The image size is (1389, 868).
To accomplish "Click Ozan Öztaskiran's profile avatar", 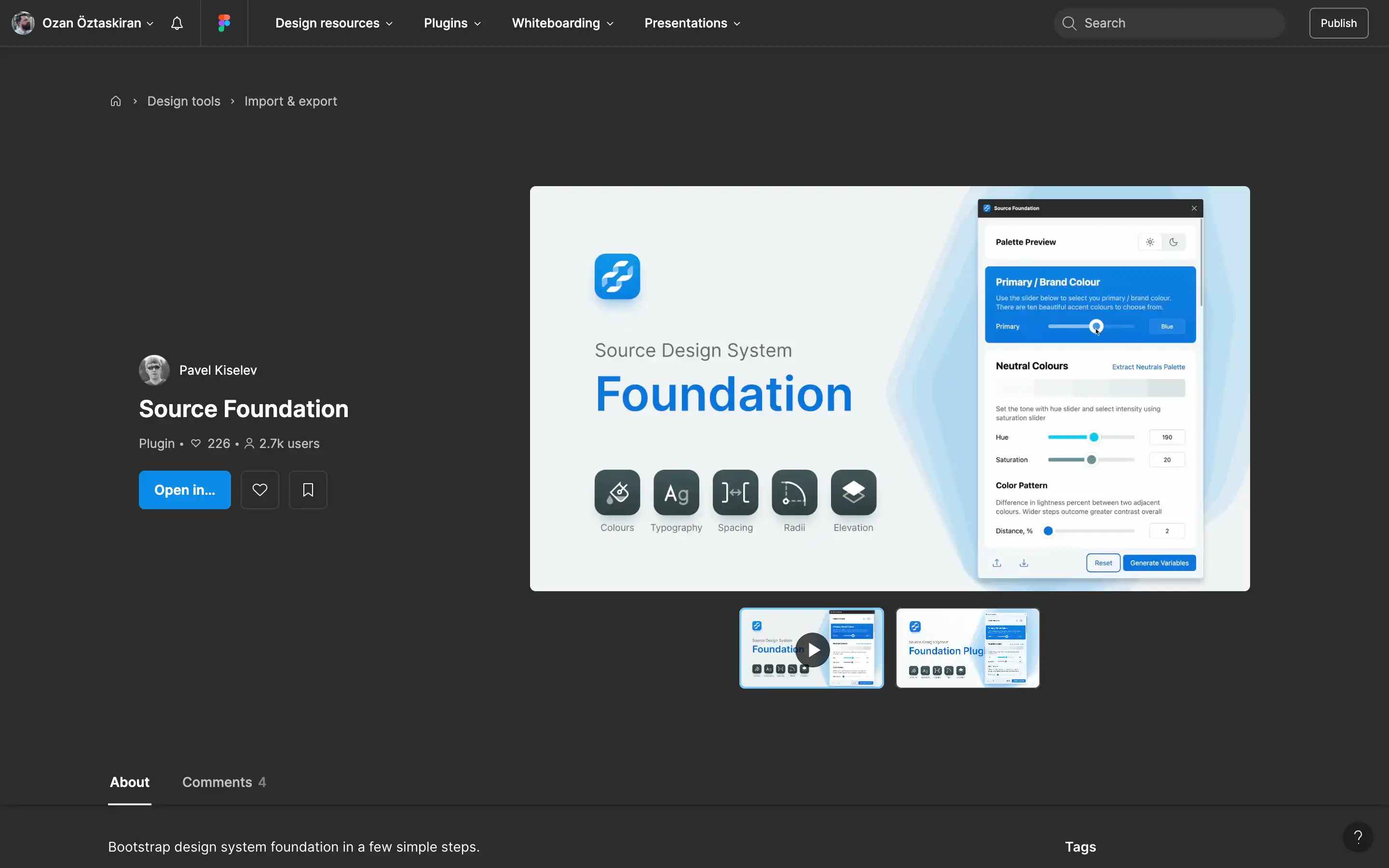I will [x=23, y=23].
